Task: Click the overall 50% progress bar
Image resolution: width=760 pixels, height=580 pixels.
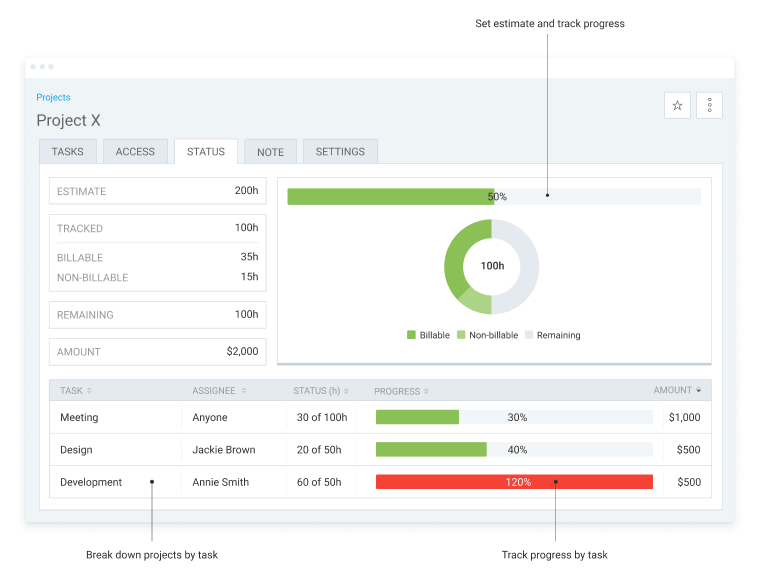Action: click(494, 197)
